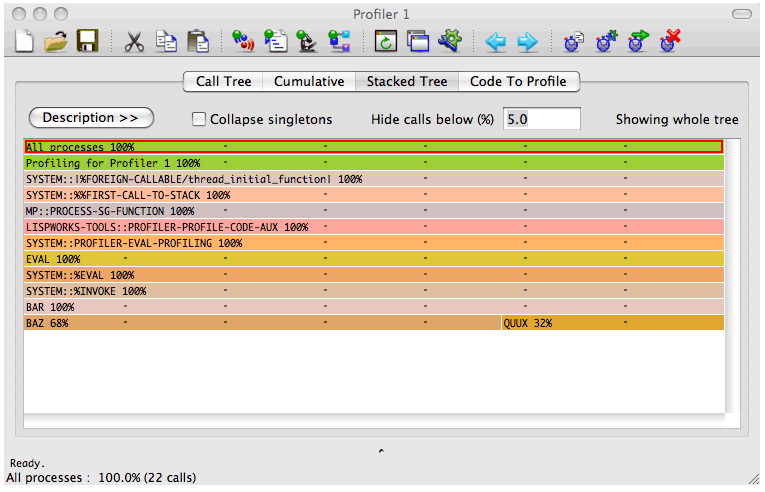Click the Ready. status message
Screen dimensions: 765x492
pyautogui.click(x=27, y=463)
